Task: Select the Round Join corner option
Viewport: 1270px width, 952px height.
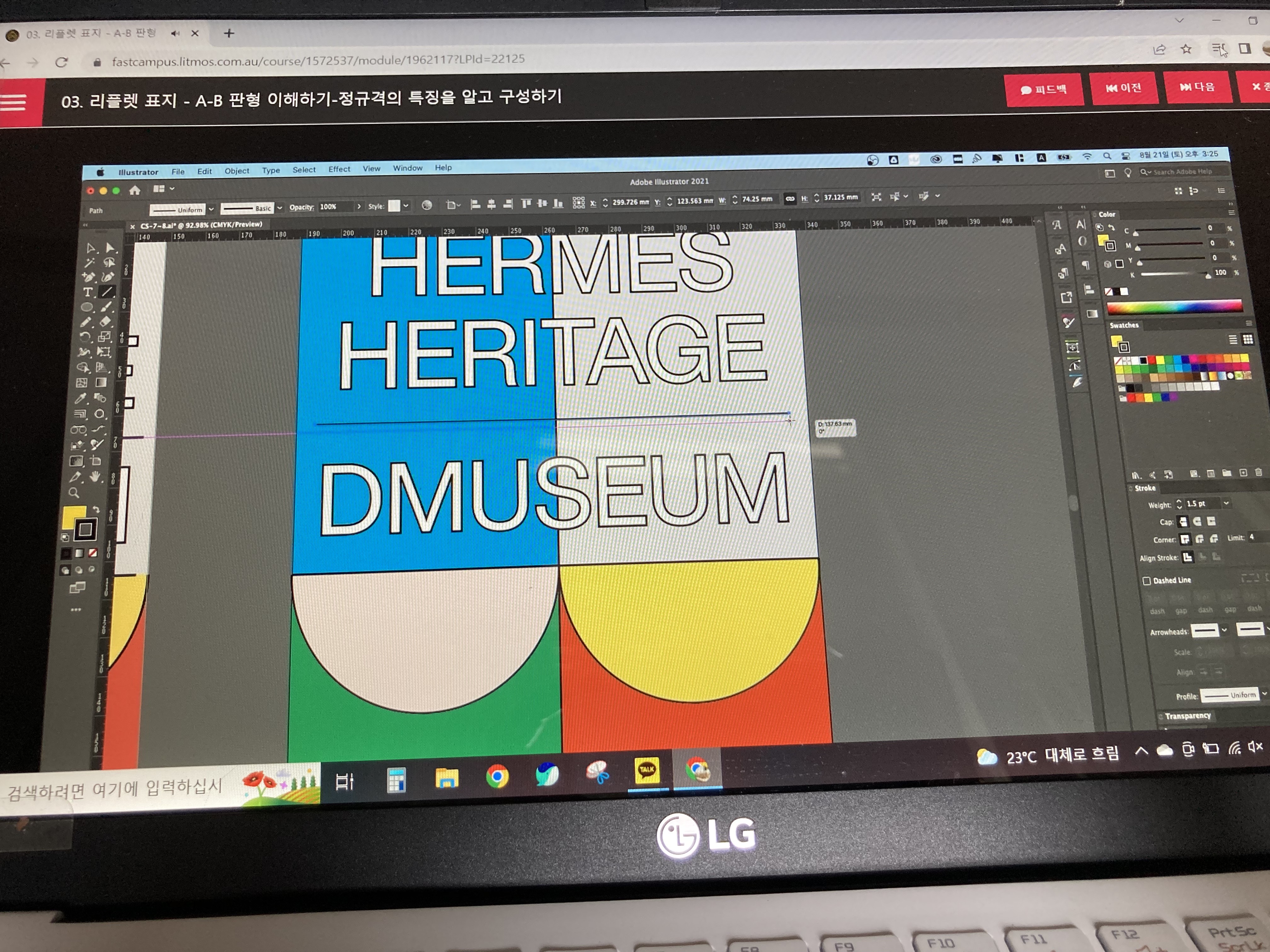Action: (1199, 539)
